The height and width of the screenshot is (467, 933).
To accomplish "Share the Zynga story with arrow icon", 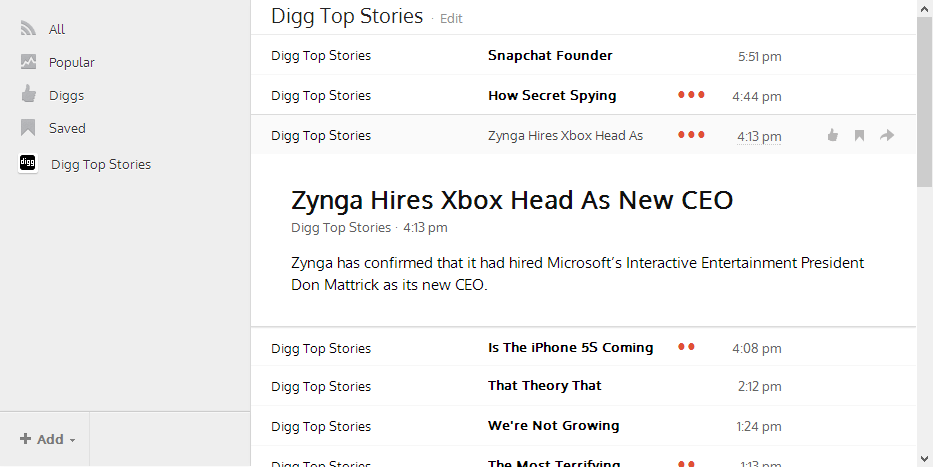I will click(x=887, y=136).
